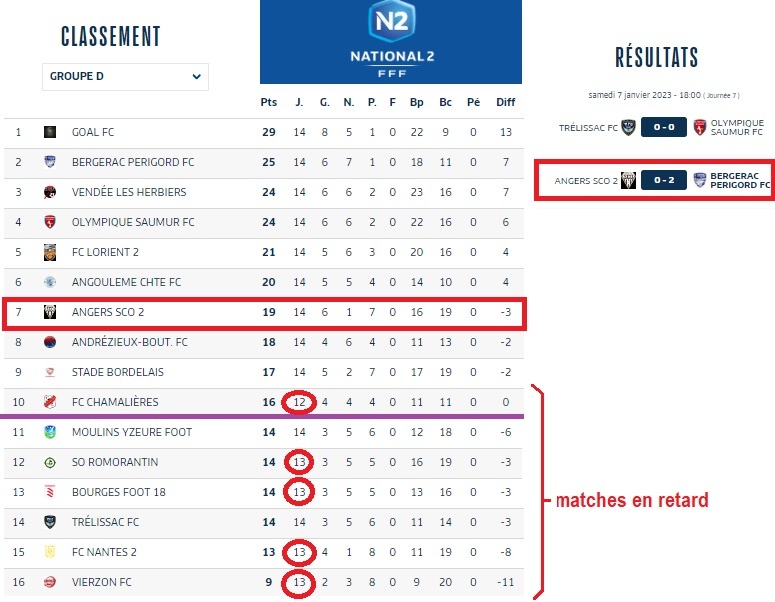This screenshot has width=775, height=602.
Task: Open the GROUPE D dropdown
Action: [125, 76]
